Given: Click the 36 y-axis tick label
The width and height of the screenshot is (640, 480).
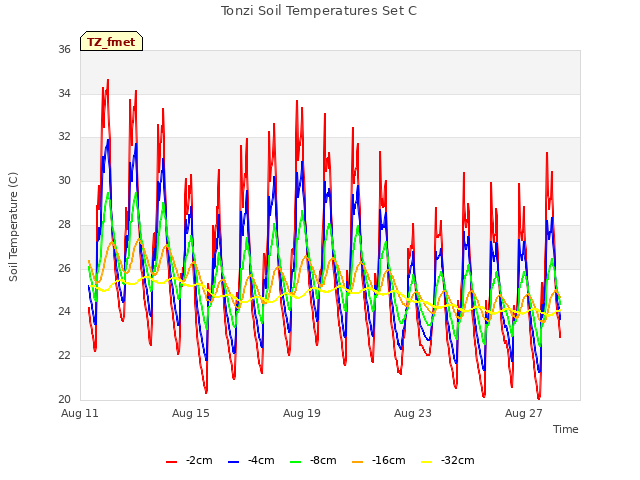Looking at the screenshot, I should click(x=64, y=50).
